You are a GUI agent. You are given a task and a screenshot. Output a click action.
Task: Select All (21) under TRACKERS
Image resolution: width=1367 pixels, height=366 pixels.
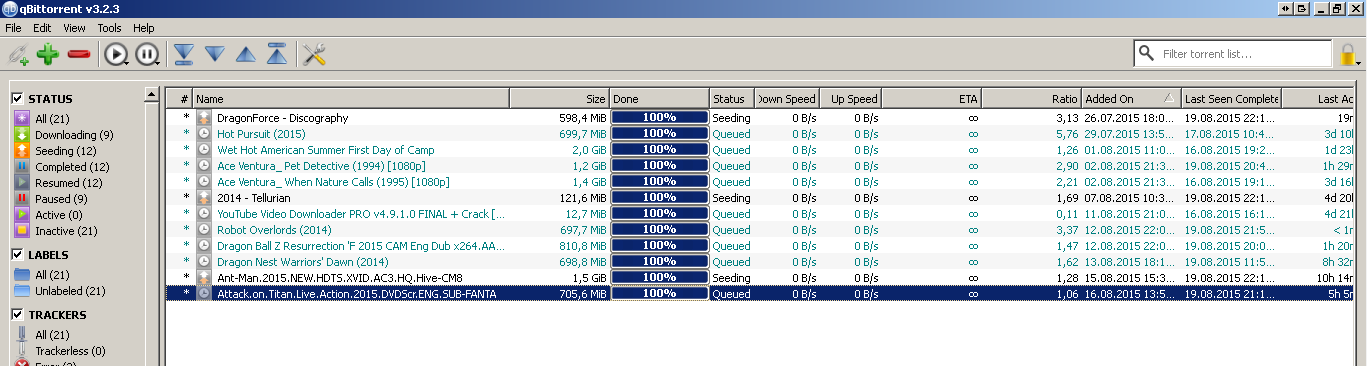tap(41, 335)
